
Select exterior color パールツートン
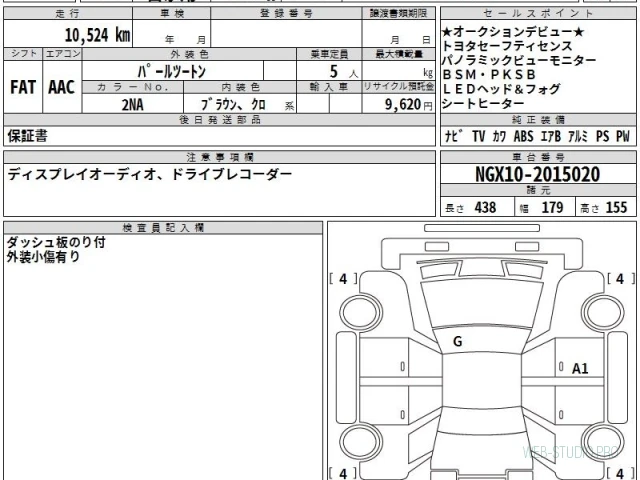tap(171, 71)
